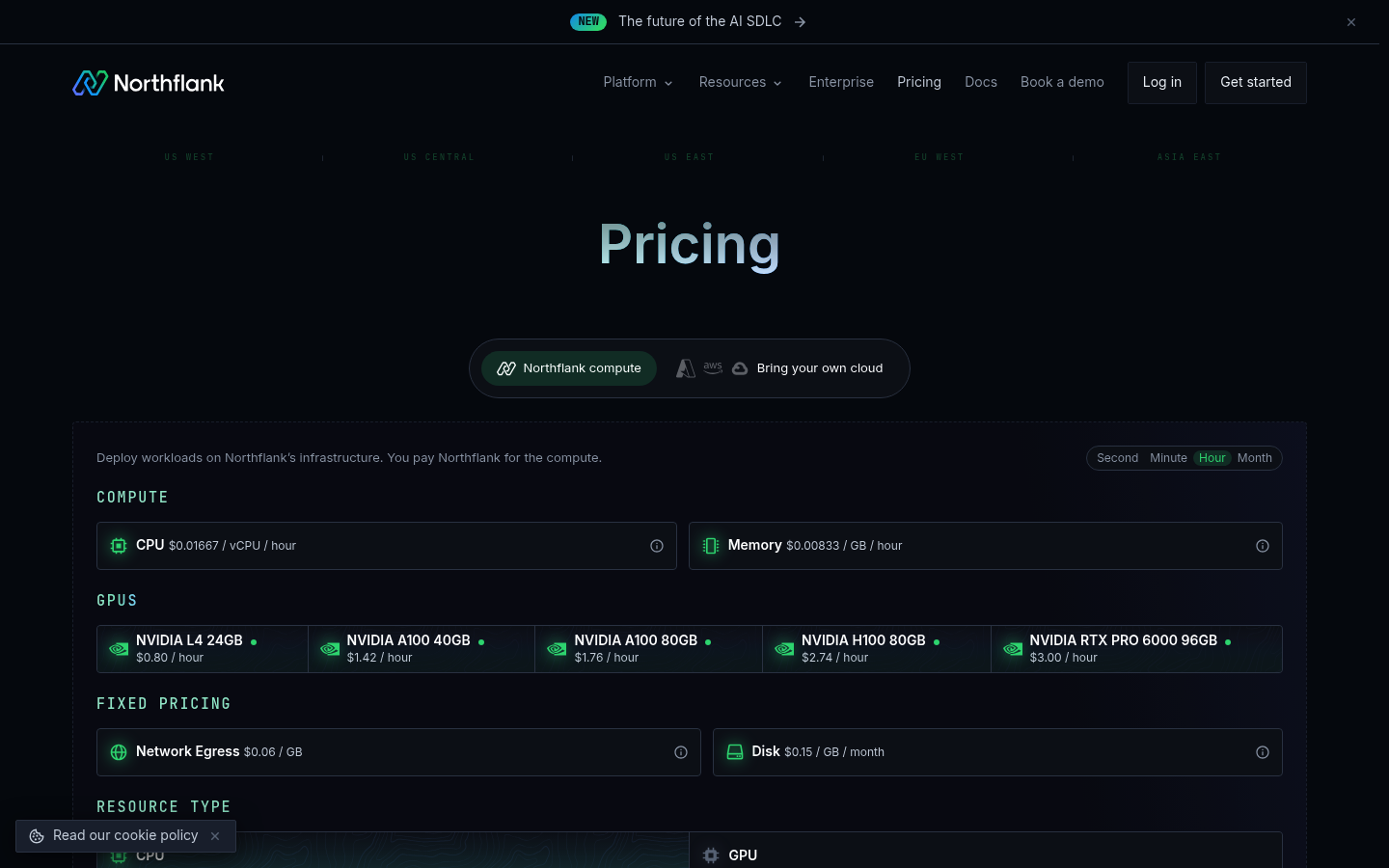Viewport: 1389px width, 868px height.
Task: Open Book a demo page
Action: click(x=1062, y=83)
